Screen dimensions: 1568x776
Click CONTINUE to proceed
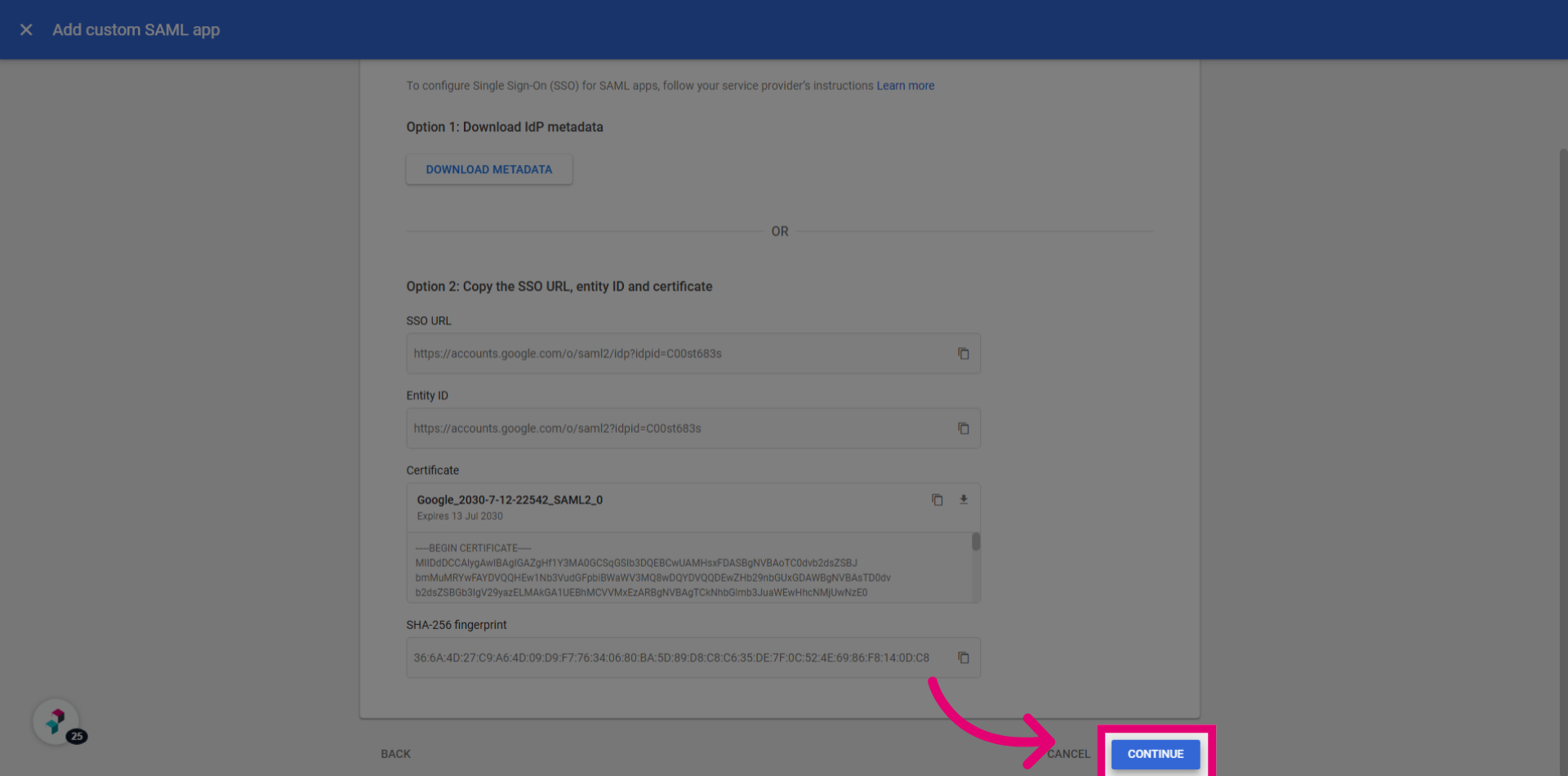[x=1156, y=754]
